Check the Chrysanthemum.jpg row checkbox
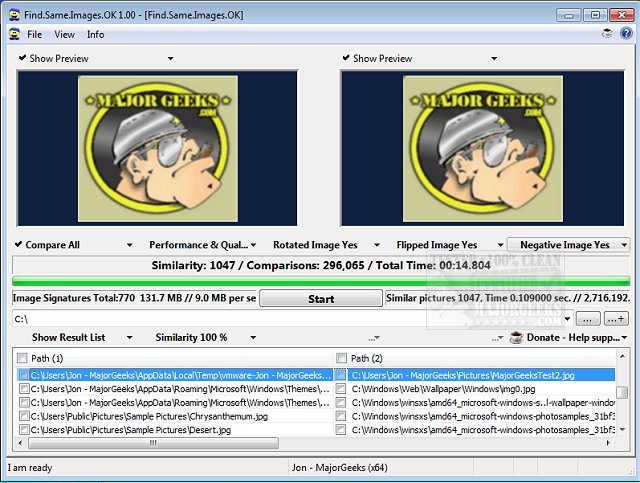 click(24, 416)
